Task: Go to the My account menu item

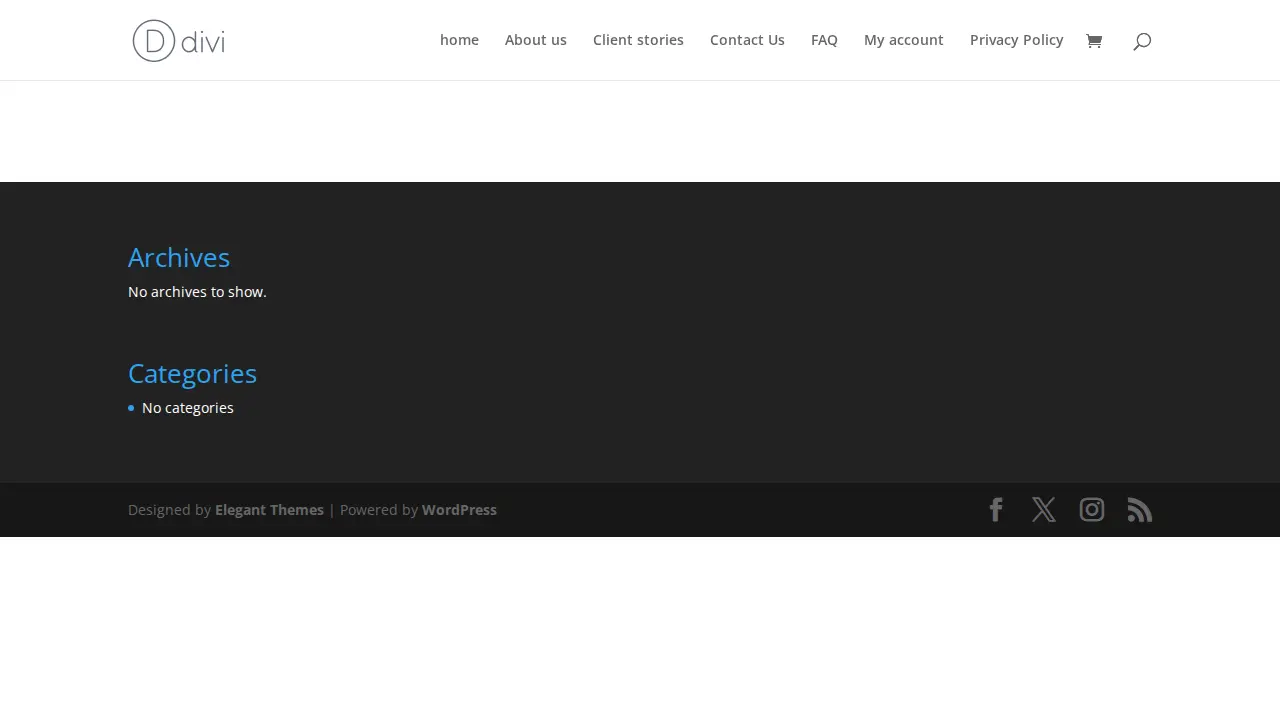Action: click(904, 40)
